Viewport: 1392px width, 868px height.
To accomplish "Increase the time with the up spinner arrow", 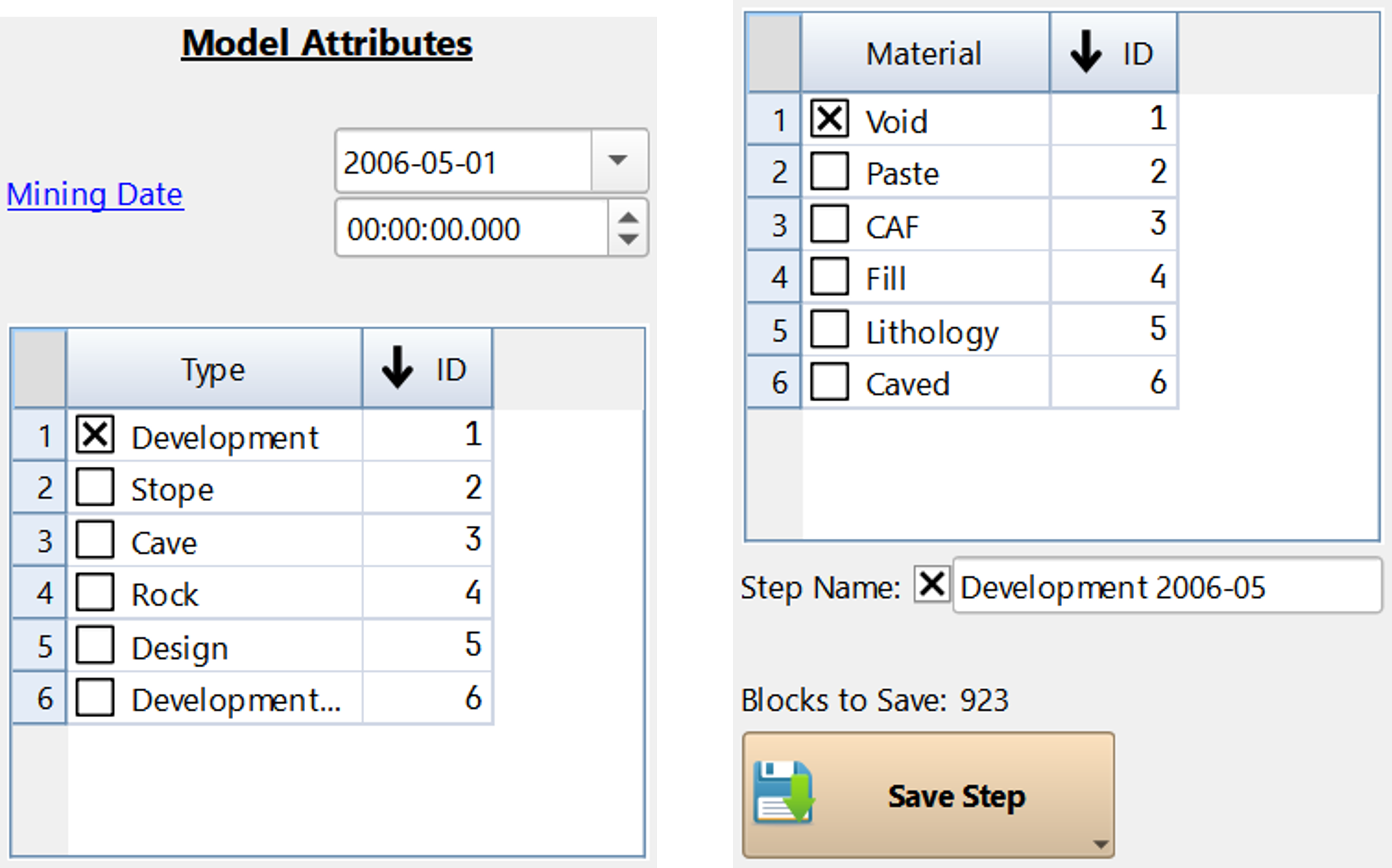I will (628, 218).
